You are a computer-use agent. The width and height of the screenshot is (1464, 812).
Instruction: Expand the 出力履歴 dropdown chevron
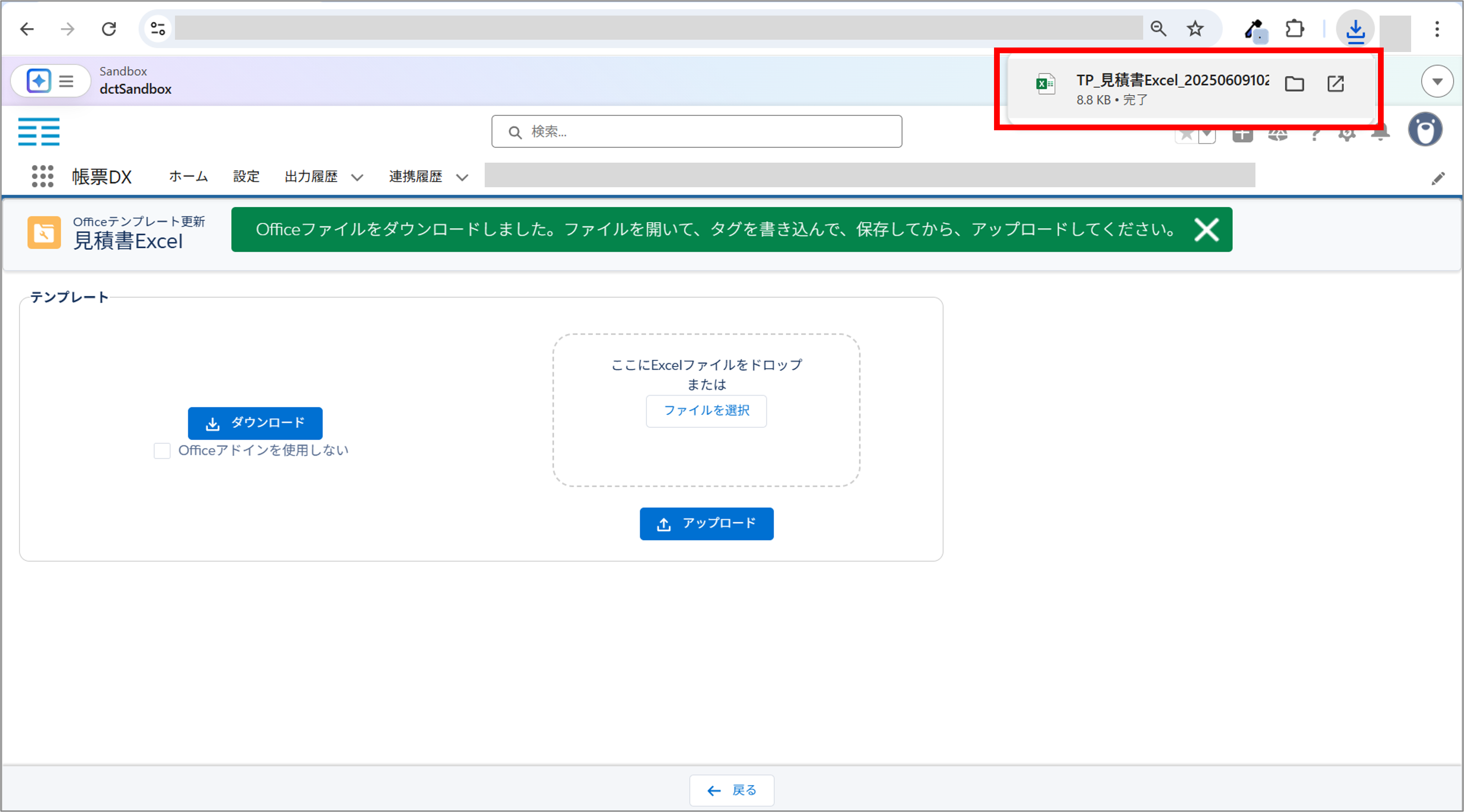click(357, 177)
